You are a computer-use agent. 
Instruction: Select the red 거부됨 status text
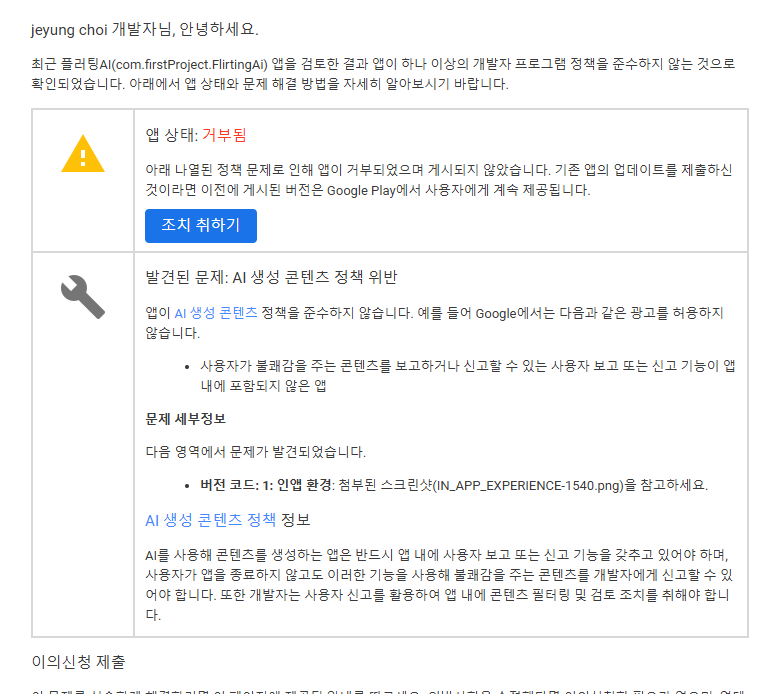coord(224,135)
